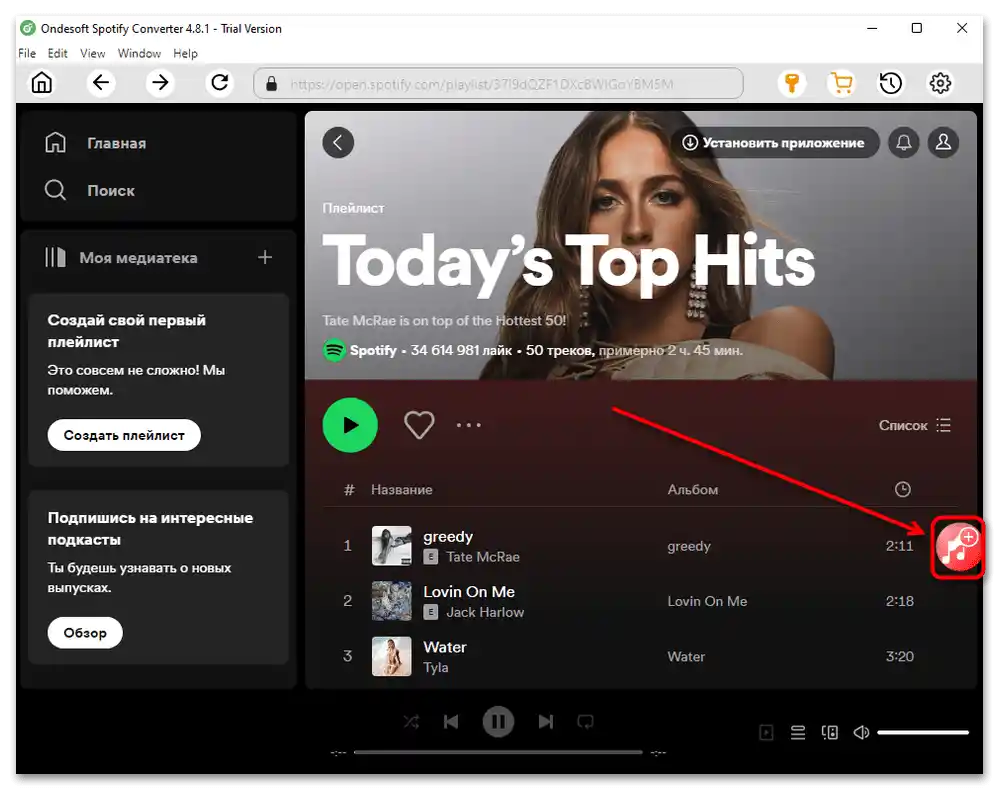Click the Альбом column header

coord(693,490)
